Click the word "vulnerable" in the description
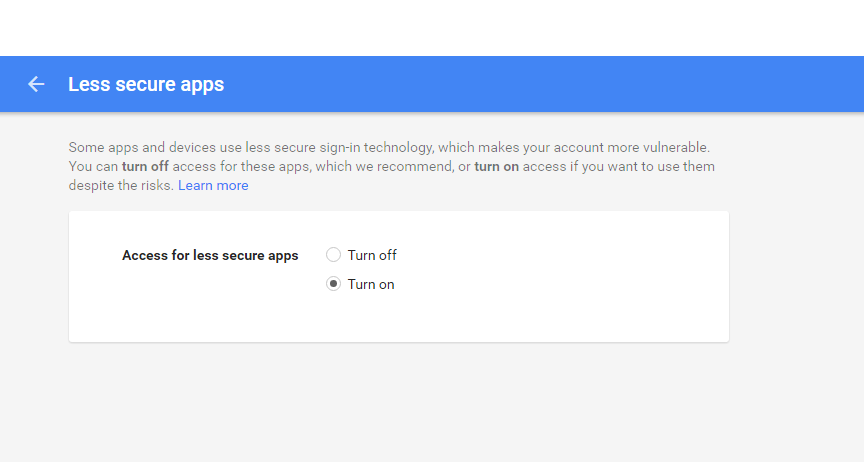This screenshot has height=462, width=864. coord(676,148)
